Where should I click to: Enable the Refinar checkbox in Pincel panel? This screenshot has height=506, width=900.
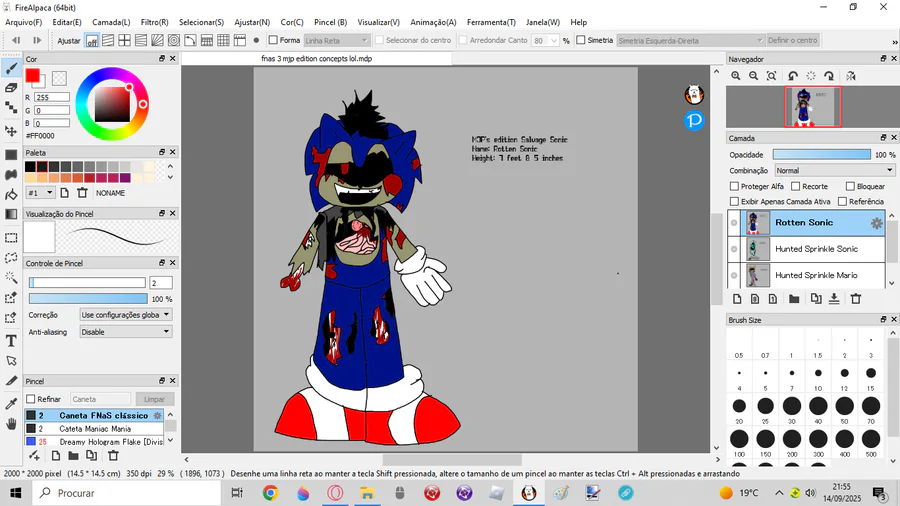click(31, 399)
